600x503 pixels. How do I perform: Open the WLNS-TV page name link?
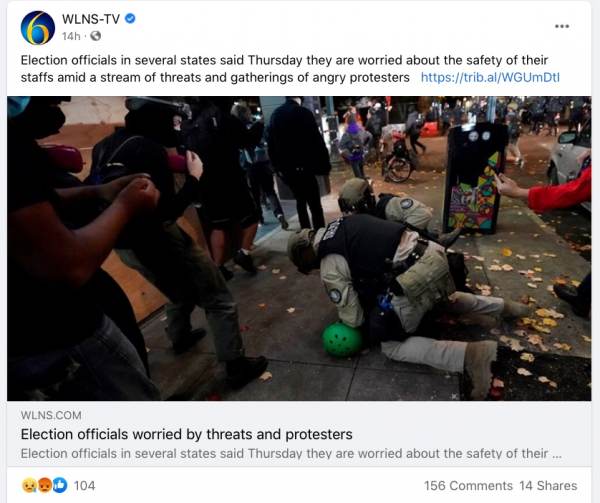[91, 19]
